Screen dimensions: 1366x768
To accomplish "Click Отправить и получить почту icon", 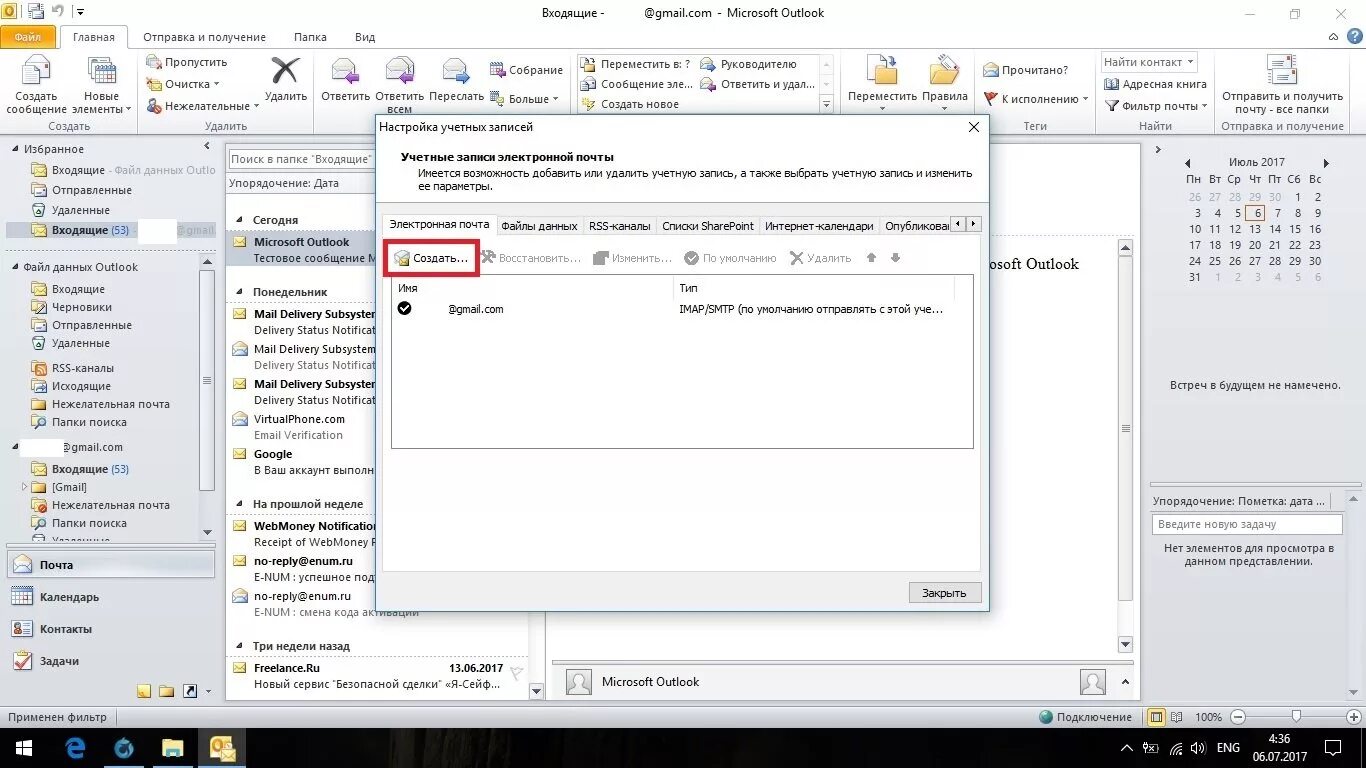I will click(x=1282, y=84).
